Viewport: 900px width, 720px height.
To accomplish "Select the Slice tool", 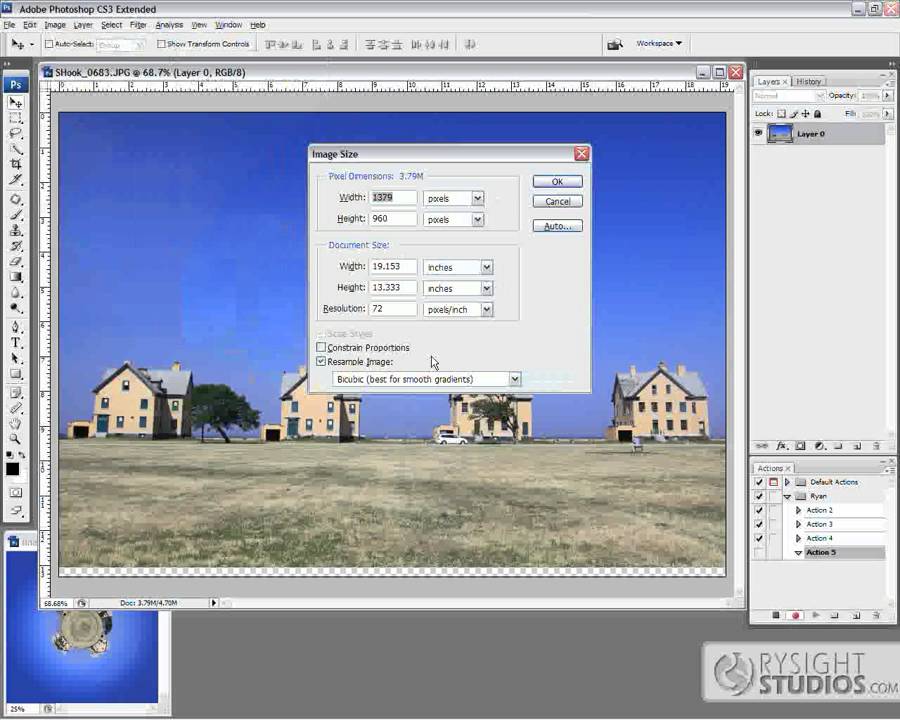I will coord(15,180).
